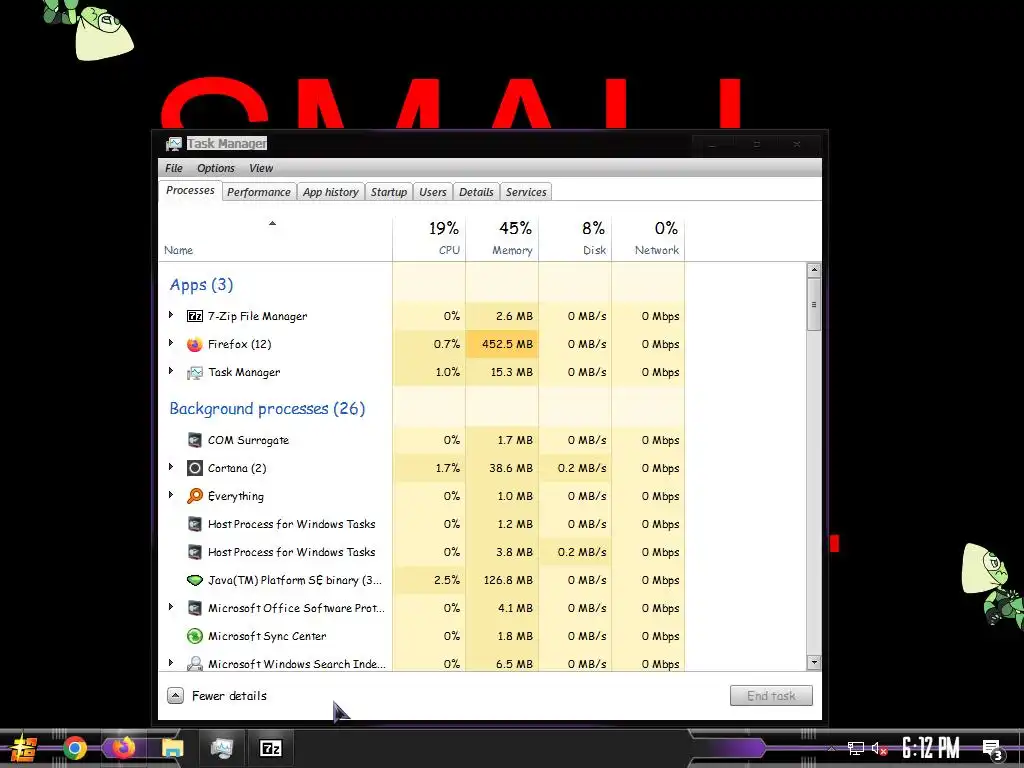Click the 3.8 MB Host Process row icon

pyautogui.click(x=195, y=552)
